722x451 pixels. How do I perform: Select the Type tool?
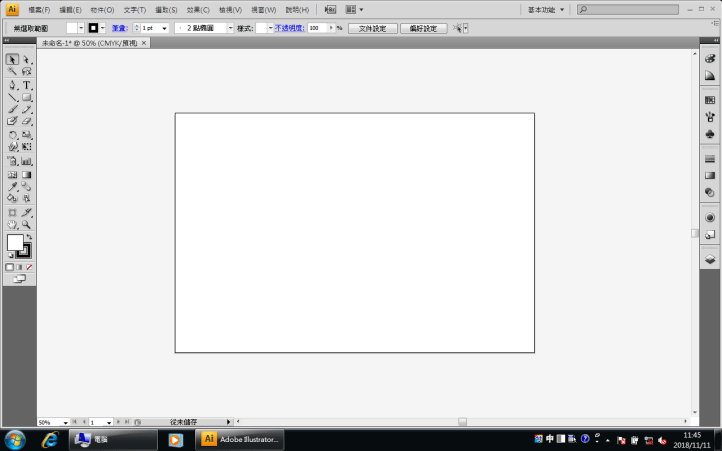tap(27, 85)
